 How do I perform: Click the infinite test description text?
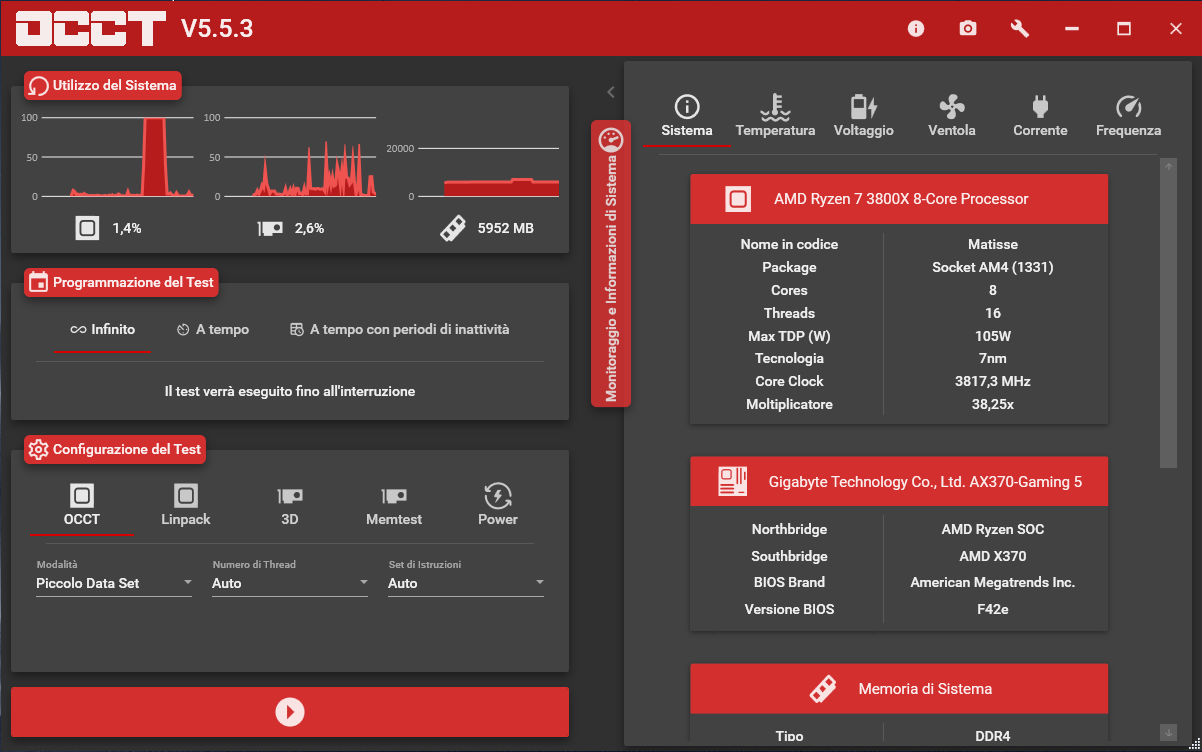pyautogui.click(x=290, y=391)
